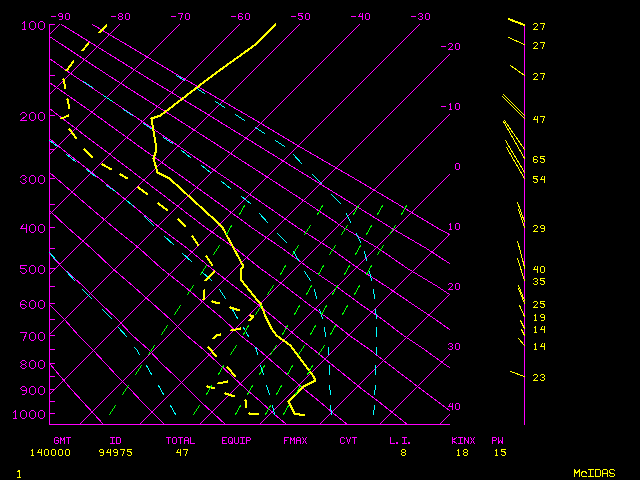Viewport: 640px width, 480px height.
Task: Click the EQUIP column header
Action: pyautogui.click(x=236, y=440)
